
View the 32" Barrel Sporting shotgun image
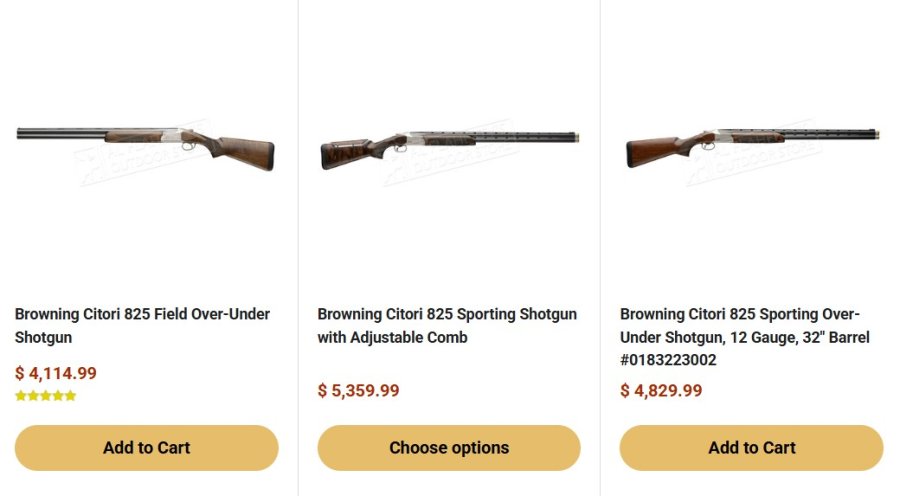(x=752, y=147)
